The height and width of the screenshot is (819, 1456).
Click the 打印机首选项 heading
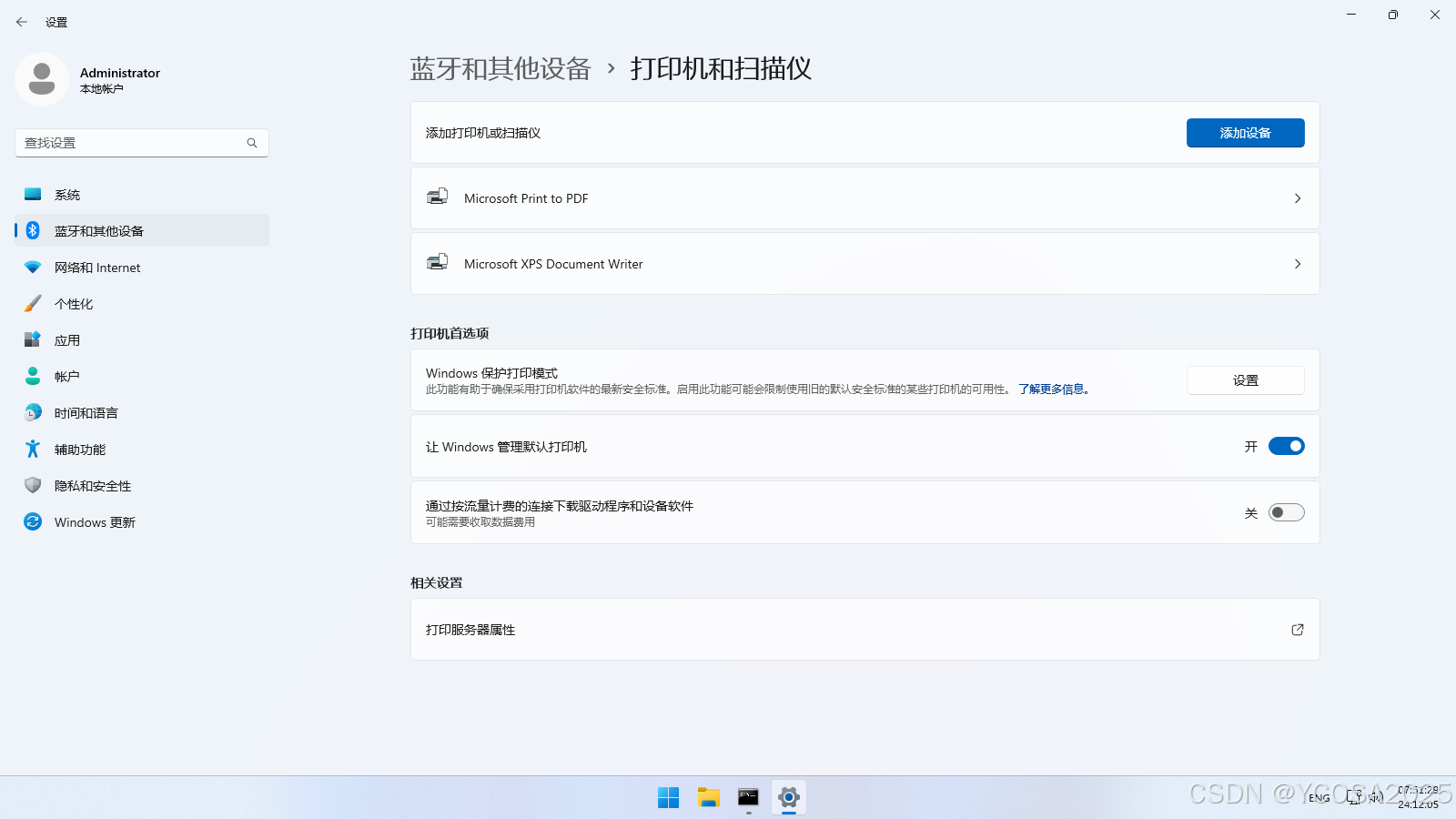click(450, 333)
